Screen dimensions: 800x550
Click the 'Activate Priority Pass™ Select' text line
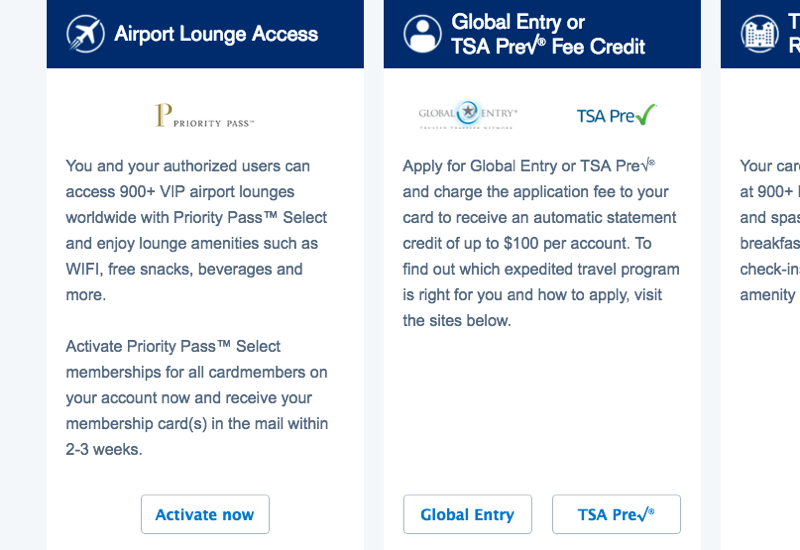[x=173, y=346]
